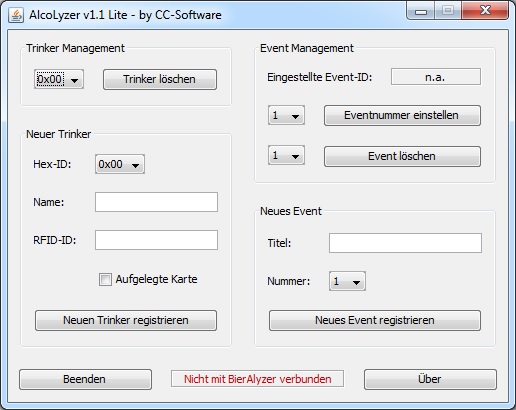Click Eventnummer einstellen button
516x410 pixels.
click(402, 115)
